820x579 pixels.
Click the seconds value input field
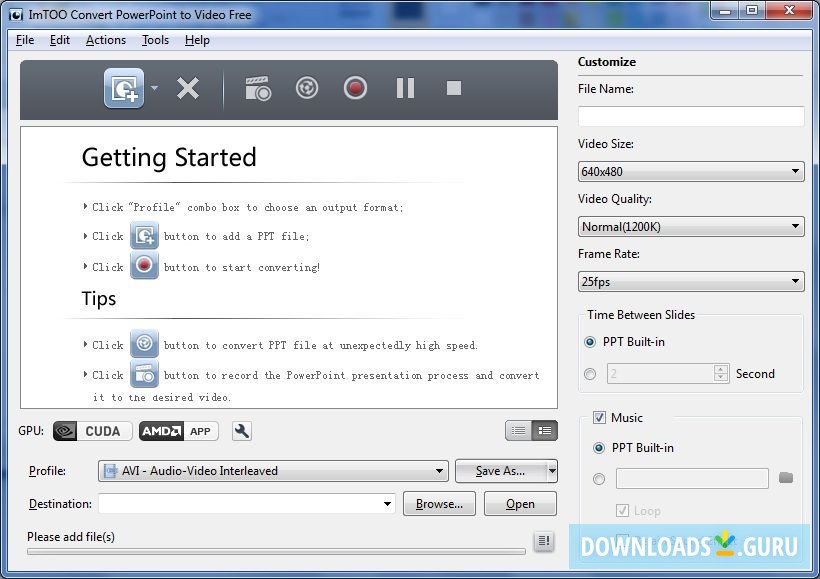pos(661,373)
